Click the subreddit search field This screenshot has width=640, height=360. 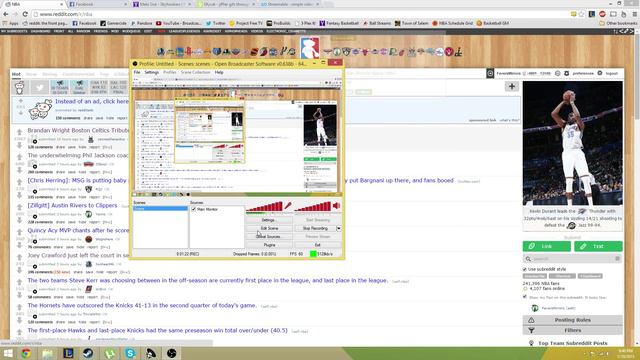(x=572, y=259)
